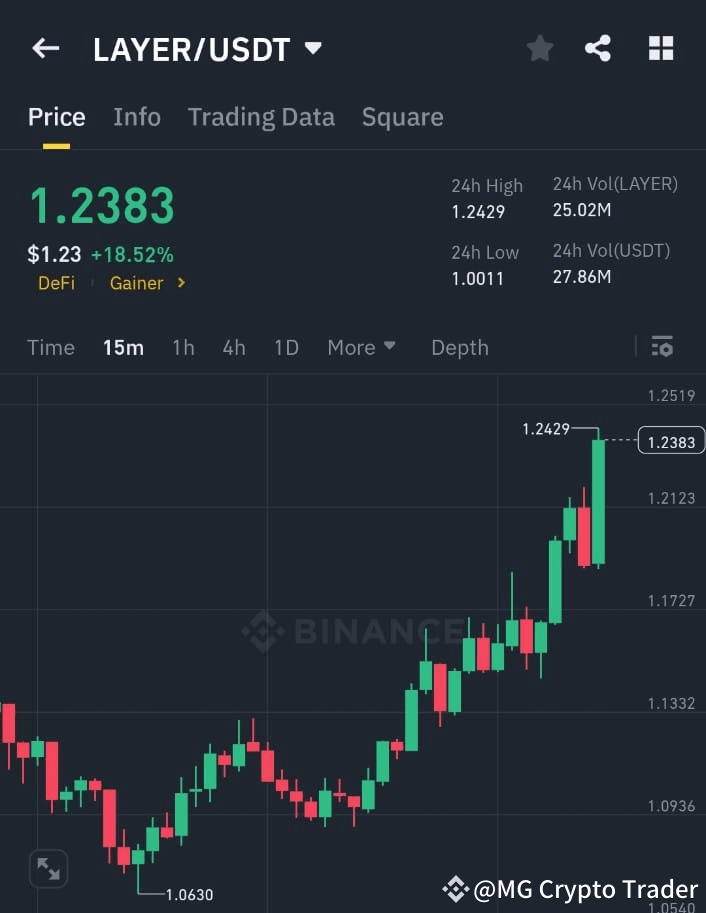Open the Time interval selector
Image resolution: width=706 pixels, height=913 pixels.
pos(50,347)
